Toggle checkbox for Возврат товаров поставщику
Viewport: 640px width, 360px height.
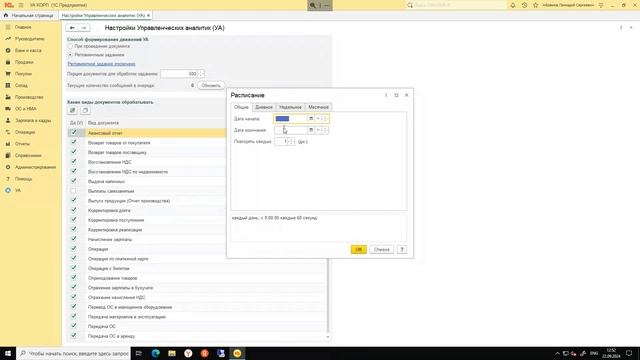coord(73,152)
